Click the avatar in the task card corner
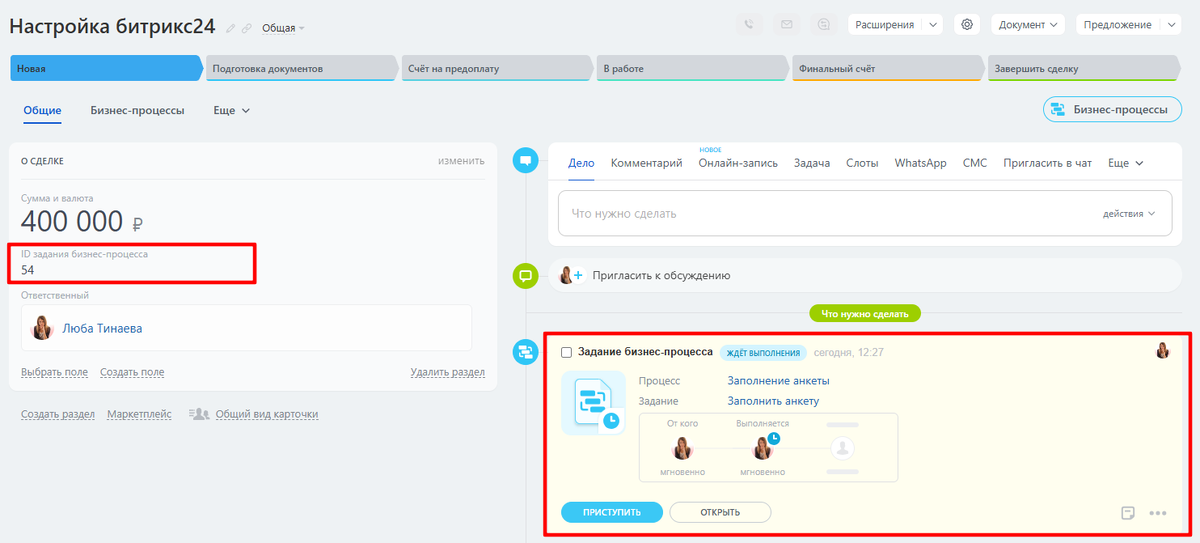This screenshot has height=543, width=1200. coord(1163,350)
